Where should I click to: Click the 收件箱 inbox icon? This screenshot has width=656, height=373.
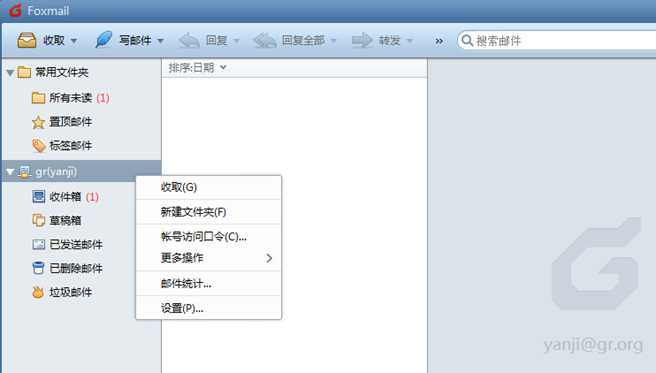click(x=38, y=197)
